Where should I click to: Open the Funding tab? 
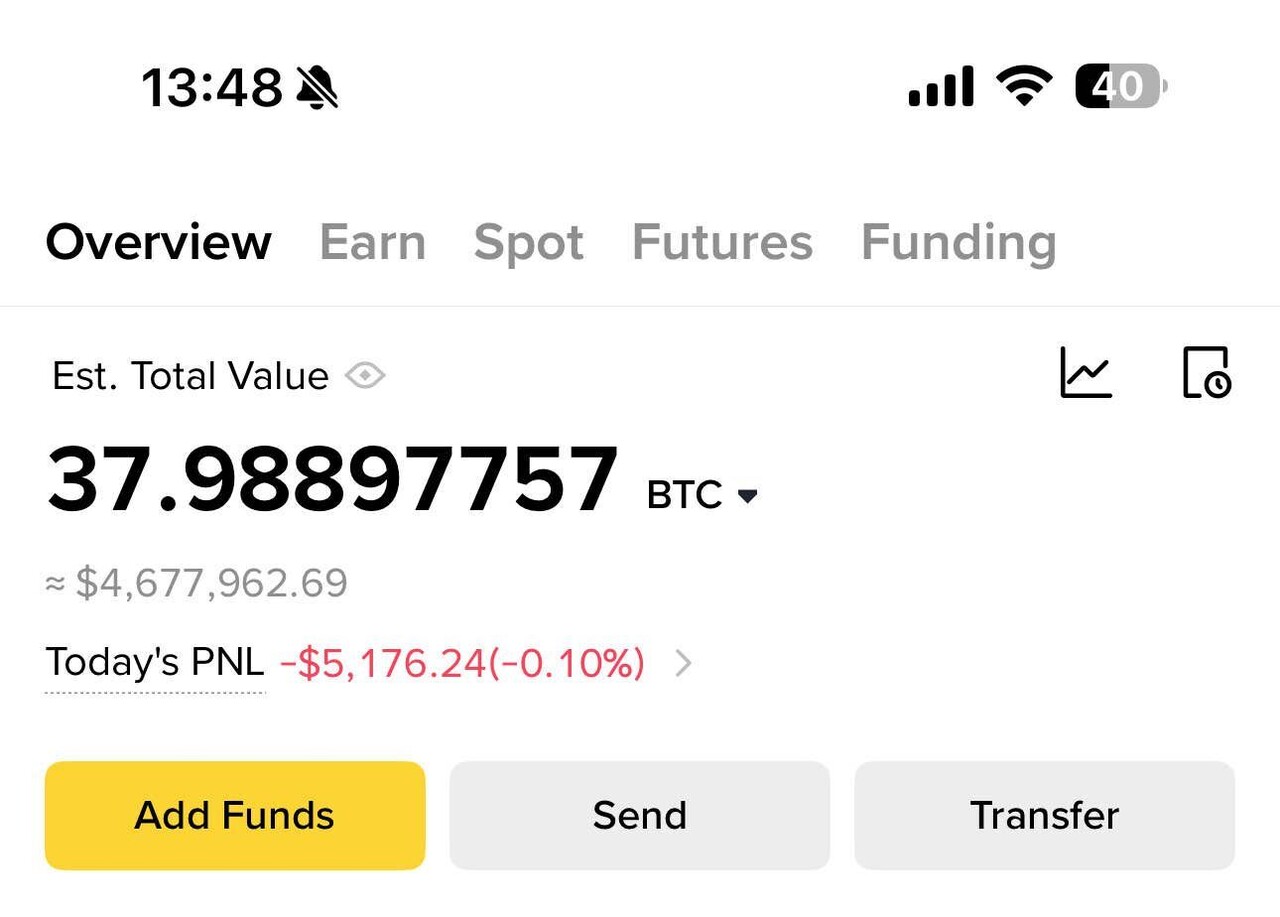[x=958, y=243]
